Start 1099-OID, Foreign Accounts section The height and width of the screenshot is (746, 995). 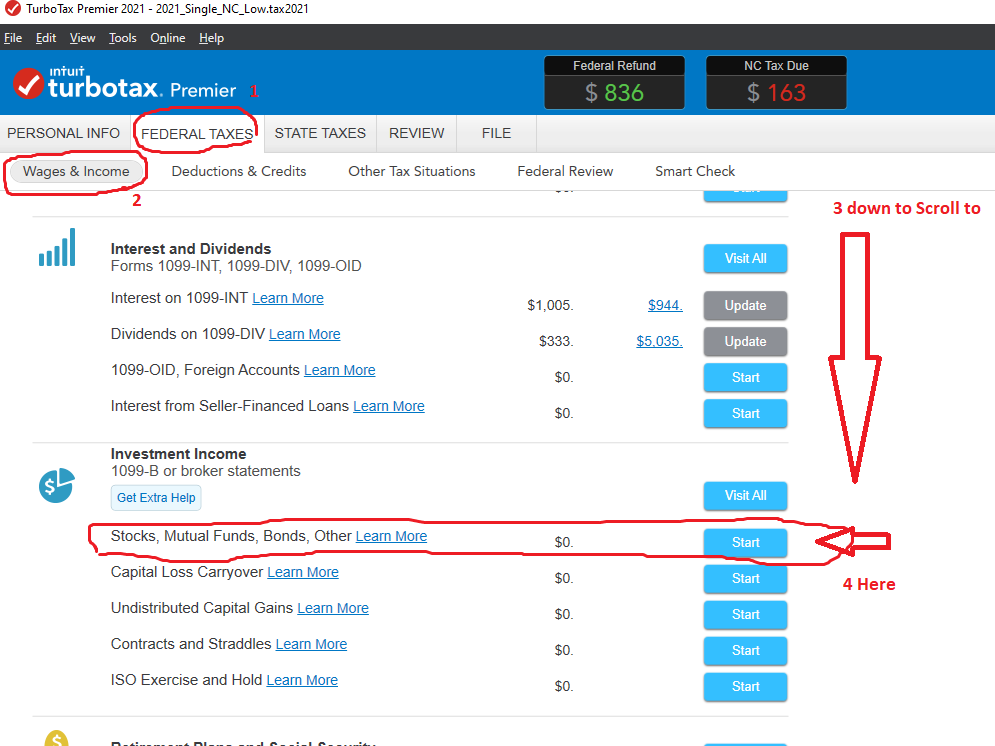[746, 377]
